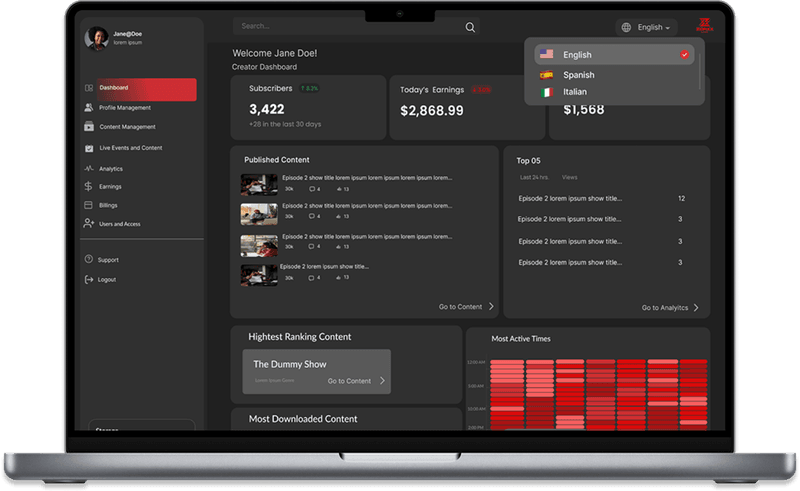Switch to the Views tab in Top 05
The height and width of the screenshot is (491, 800).
[x=569, y=177]
